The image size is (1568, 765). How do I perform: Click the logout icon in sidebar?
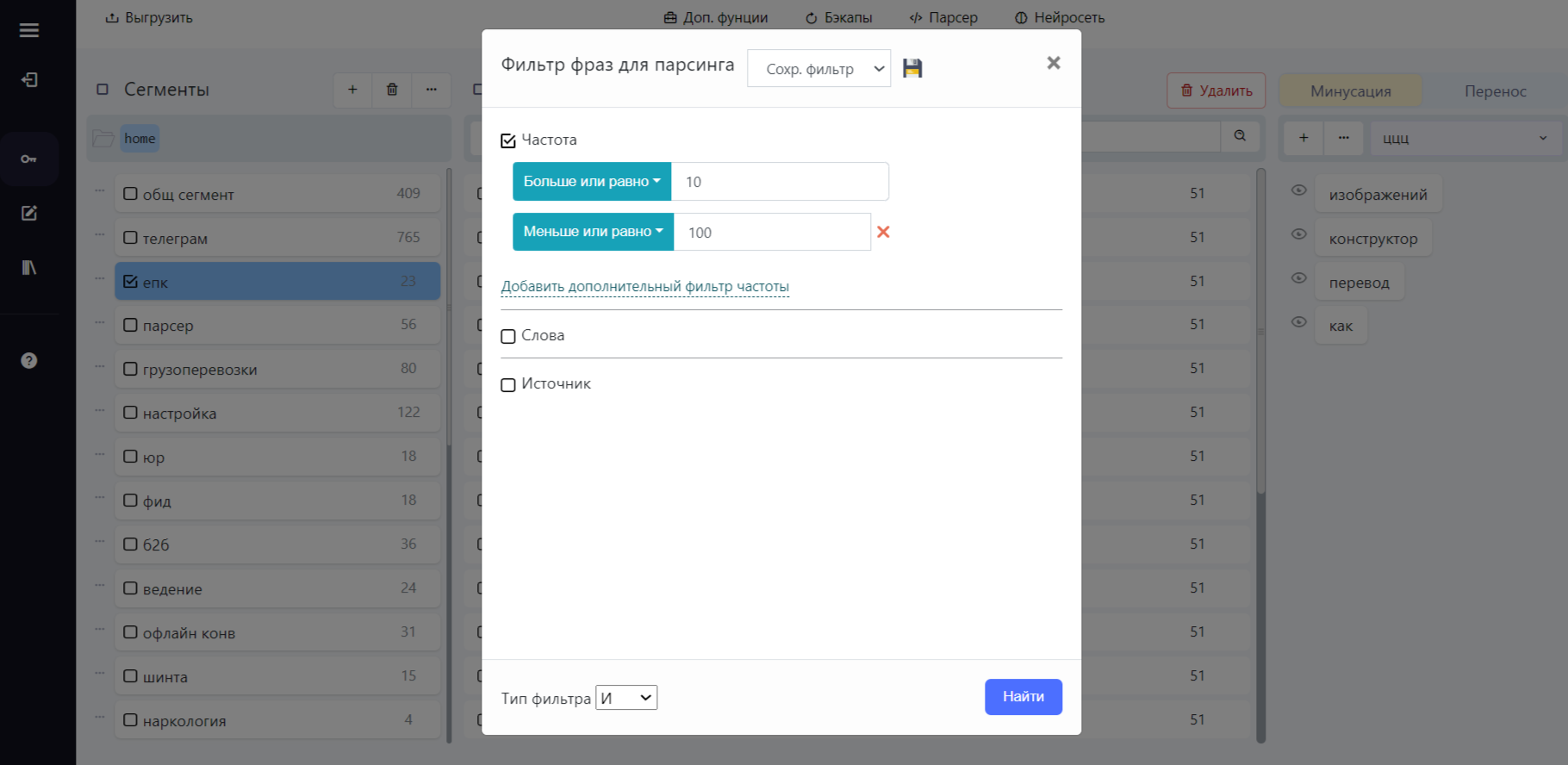(x=29, y=80)
